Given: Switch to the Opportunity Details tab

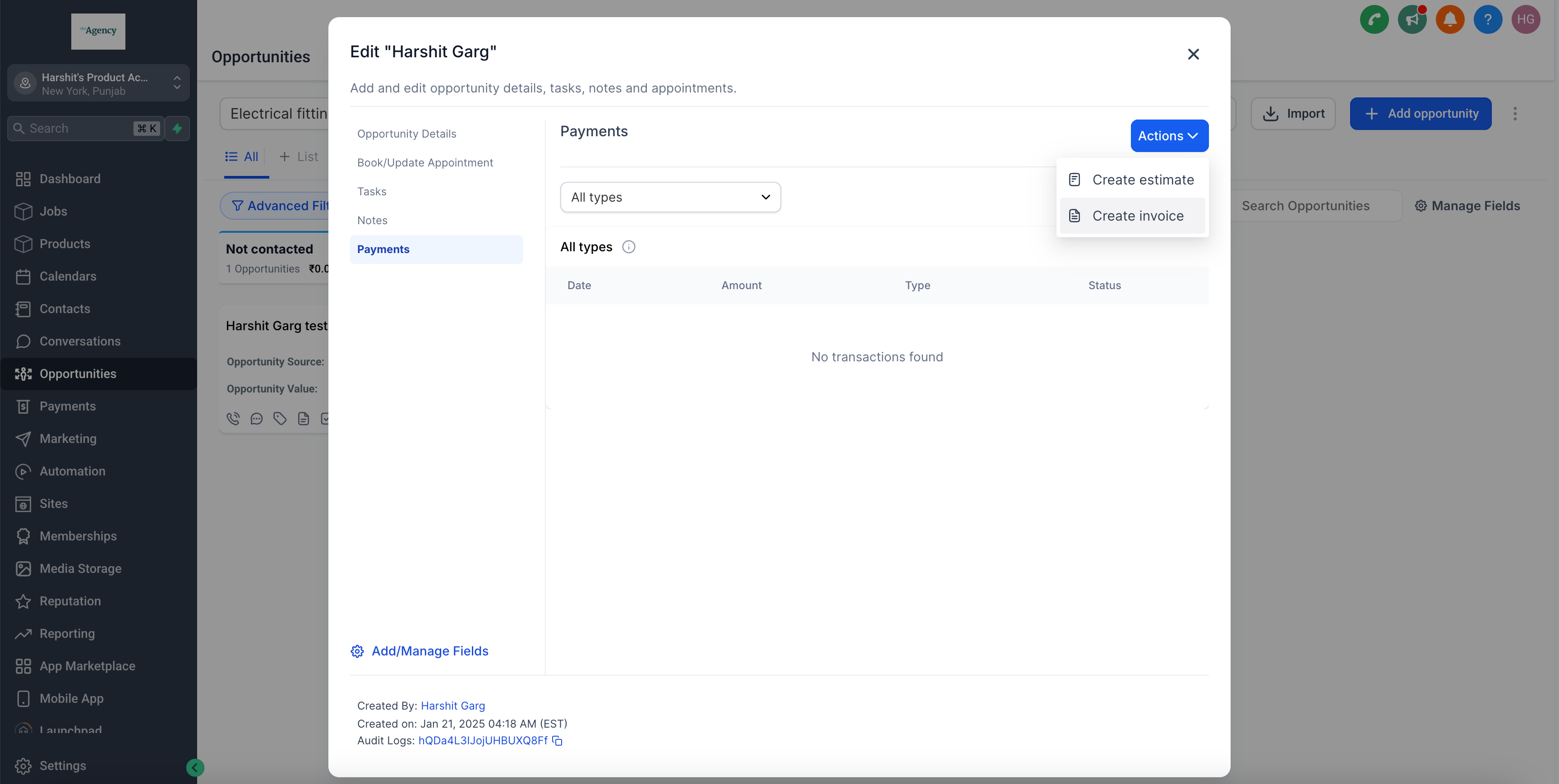Looking at the screenshot, I should click(x=406, y=134).
